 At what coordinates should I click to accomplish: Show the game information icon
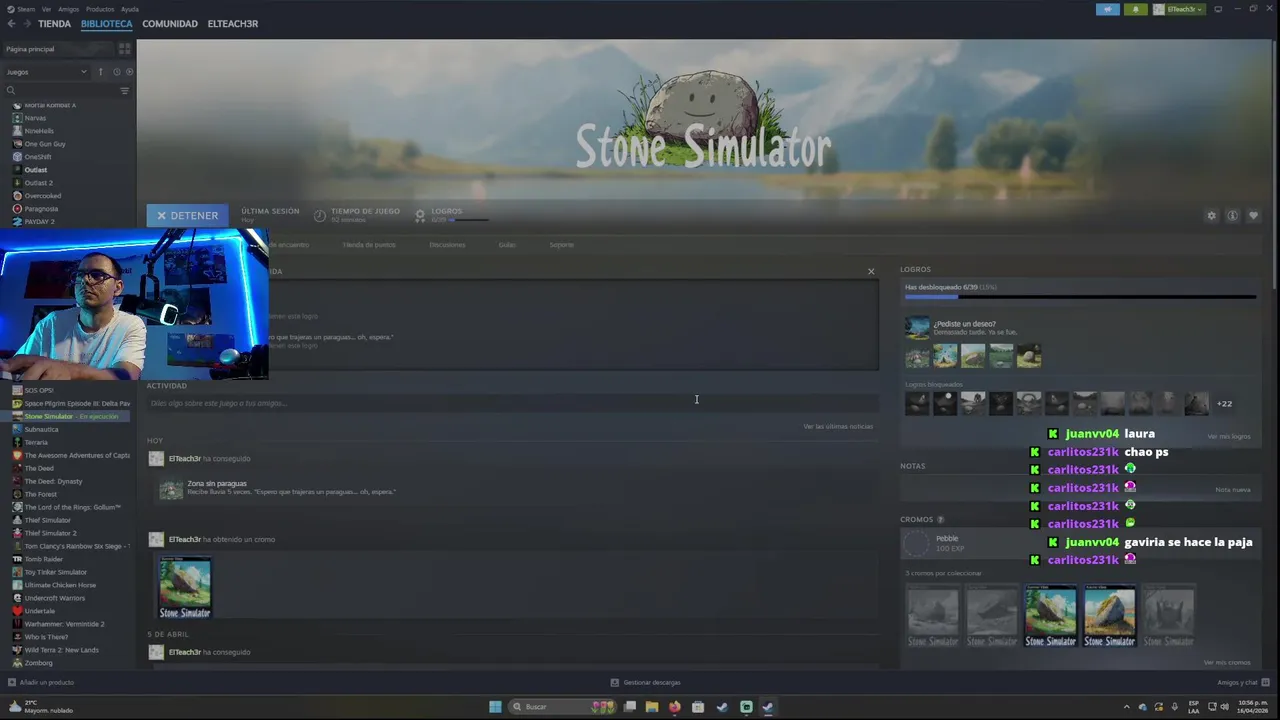(x=1232, y=215)
